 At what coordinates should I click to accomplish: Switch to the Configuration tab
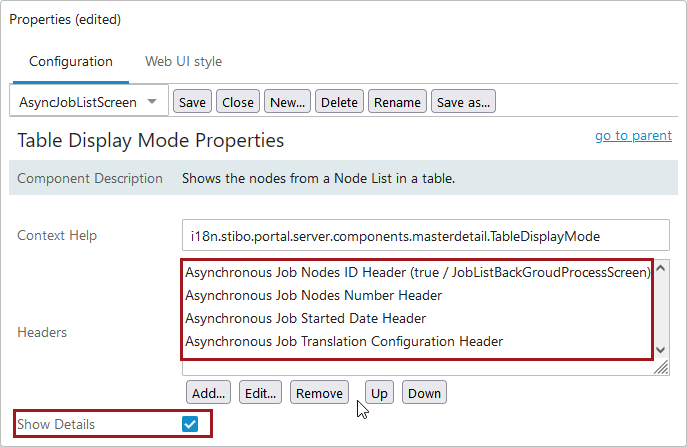(x=71, y=61)
